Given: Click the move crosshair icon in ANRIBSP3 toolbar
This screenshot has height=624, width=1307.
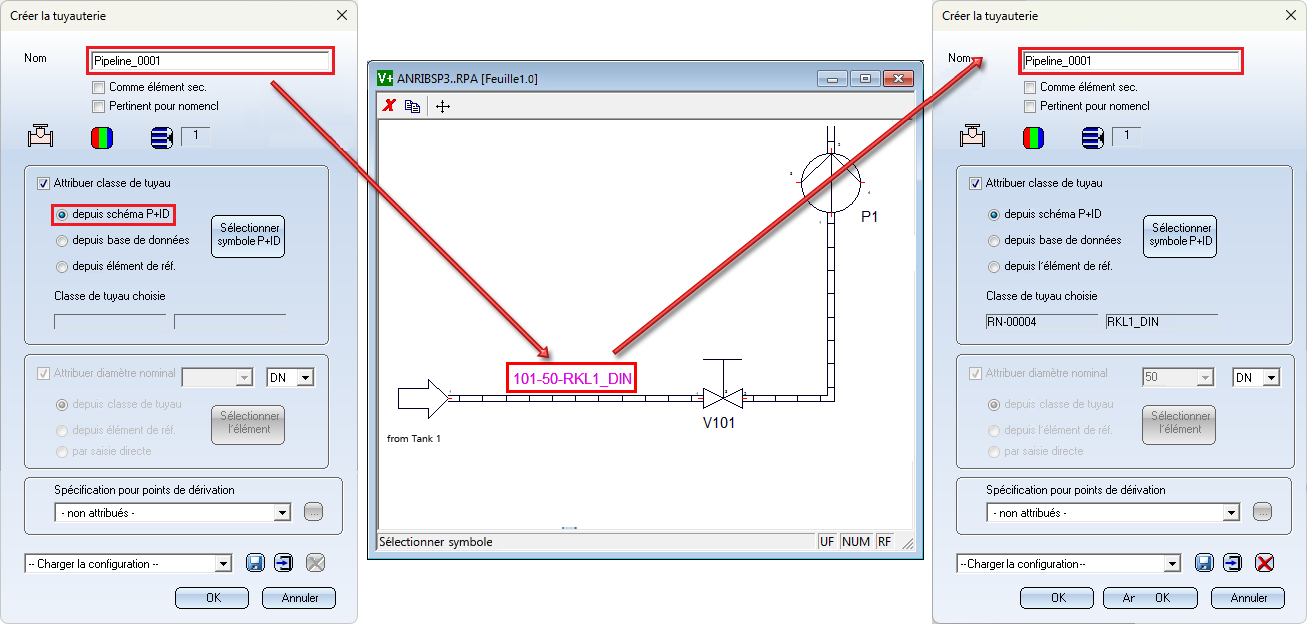Looking at the screenshot, I should coord(443,106).
